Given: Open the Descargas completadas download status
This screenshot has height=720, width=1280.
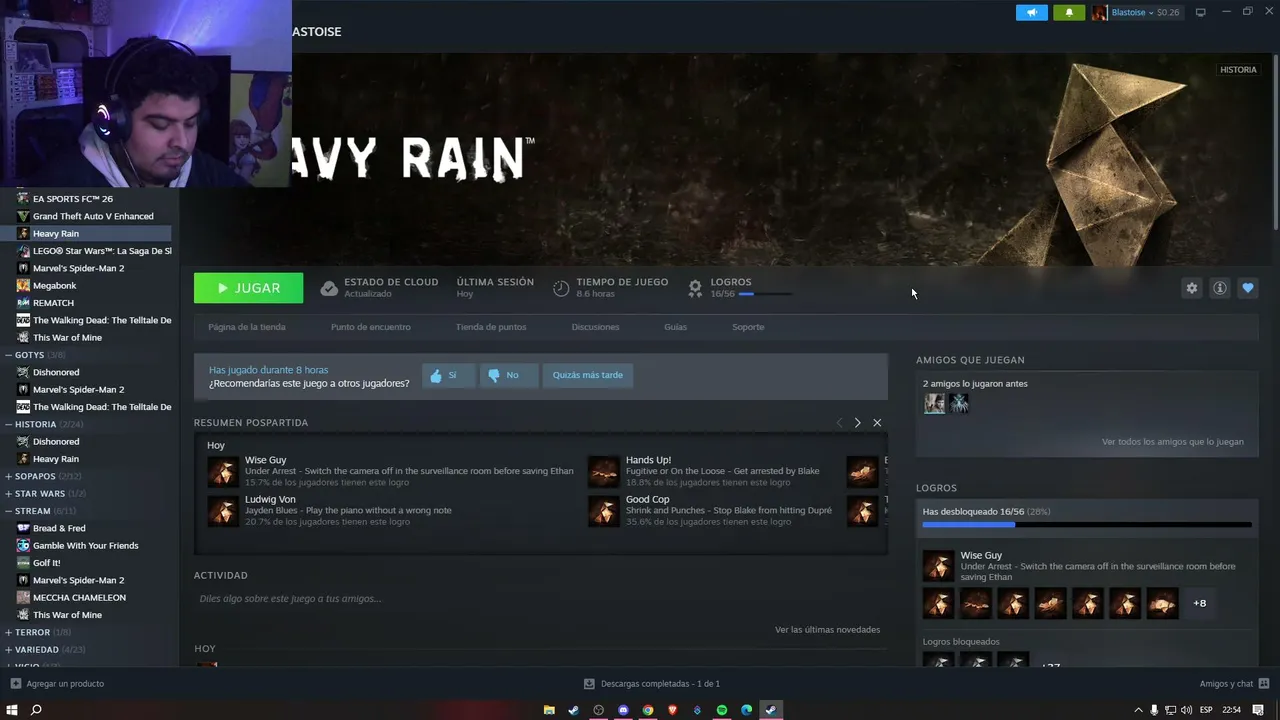Looking at the screenshot, I should 652,684.
